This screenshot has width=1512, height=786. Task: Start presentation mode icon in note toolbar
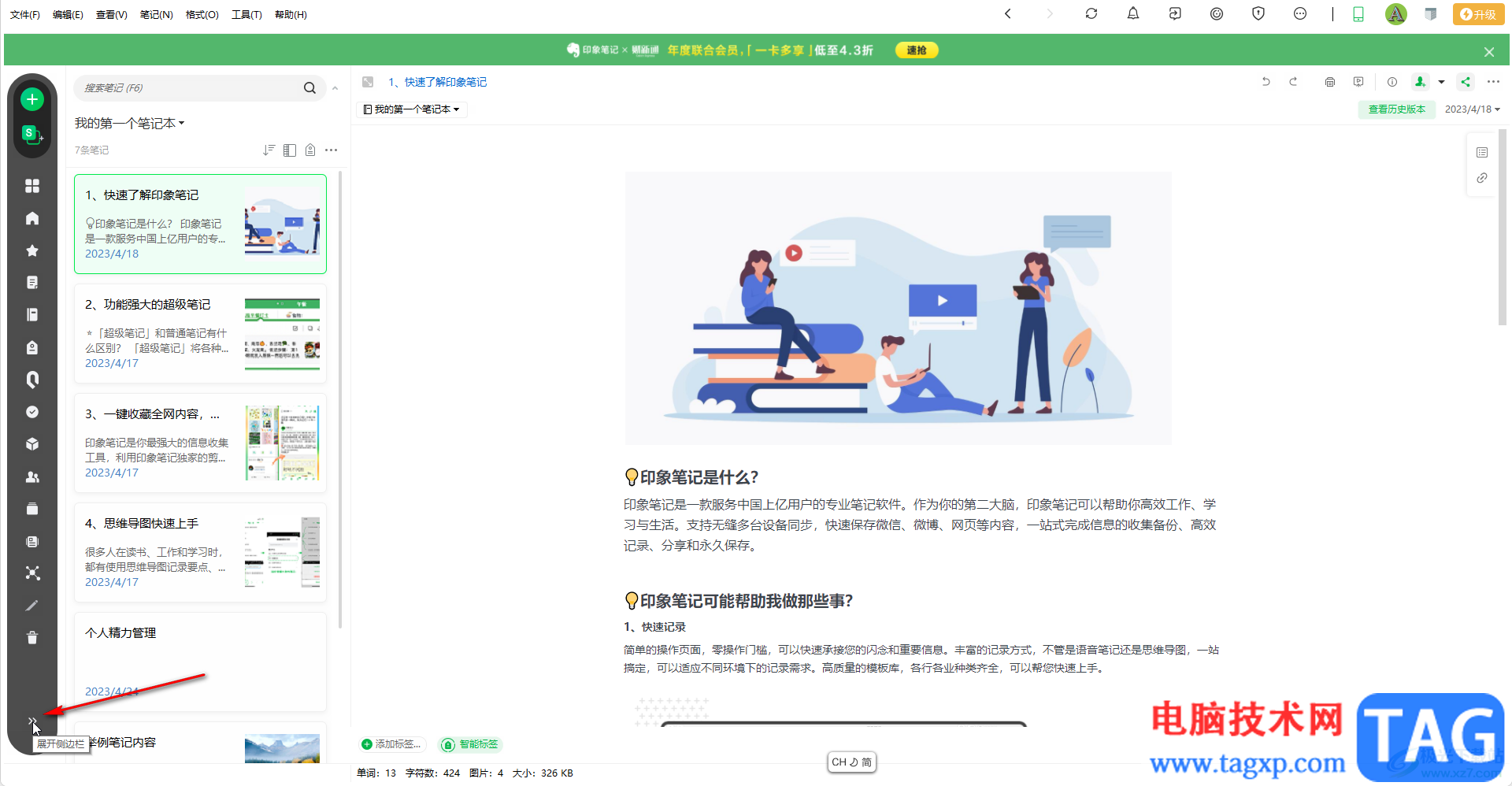1358,82
